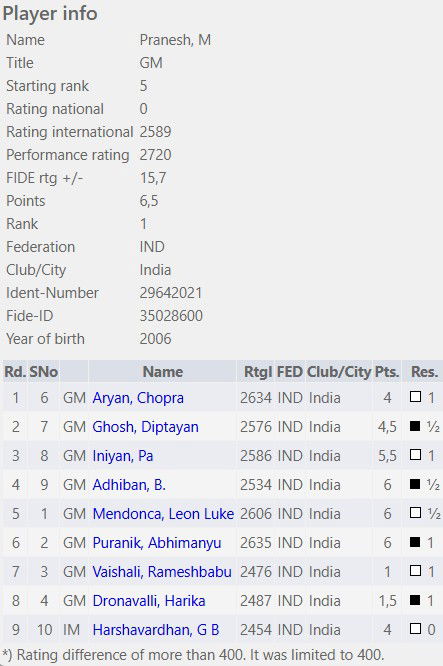Screen dimensions: 443x666
Task: Click the black piece icon in round 4
Action: pos(415,483)
